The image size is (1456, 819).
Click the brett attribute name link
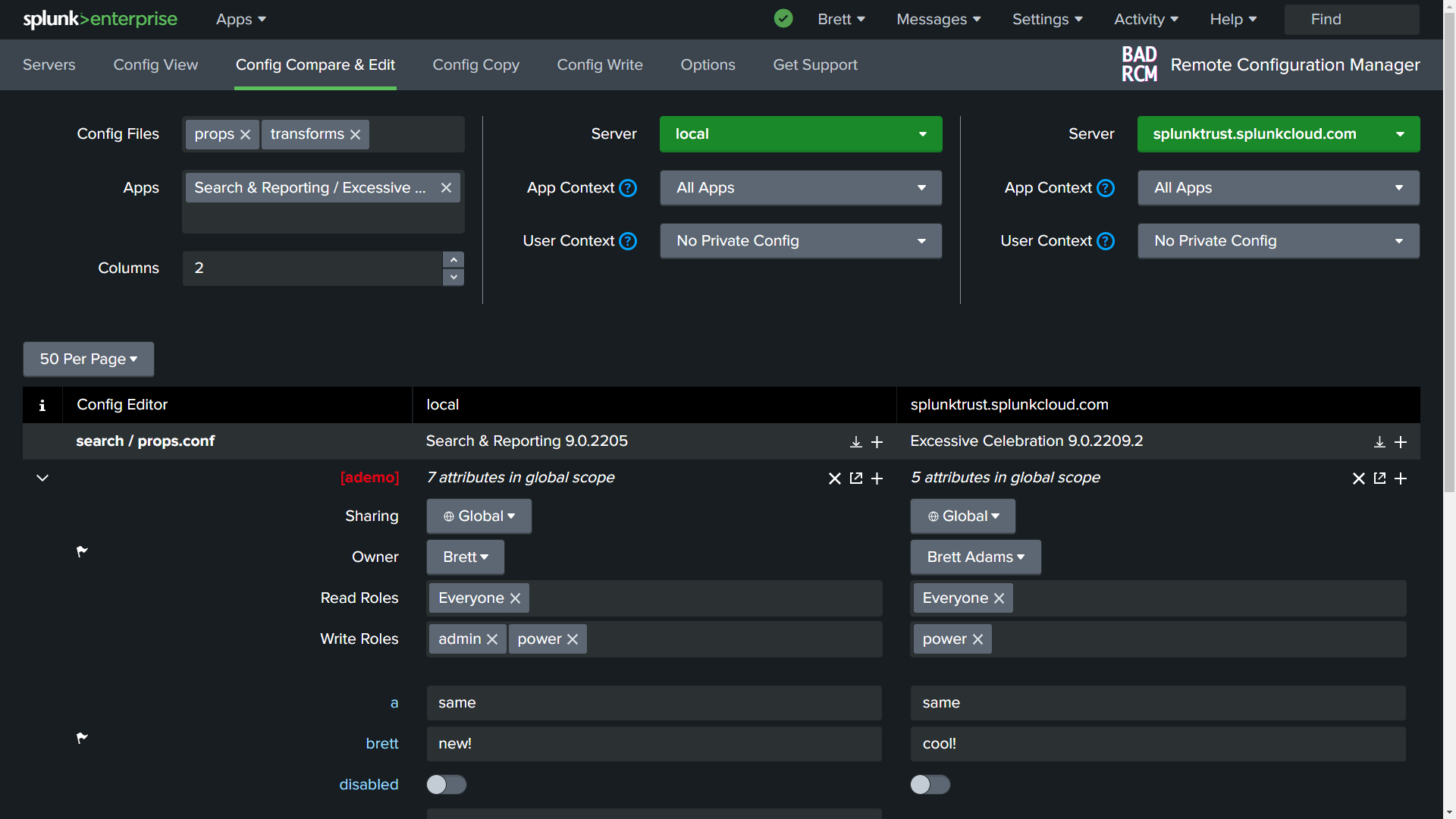381,744
